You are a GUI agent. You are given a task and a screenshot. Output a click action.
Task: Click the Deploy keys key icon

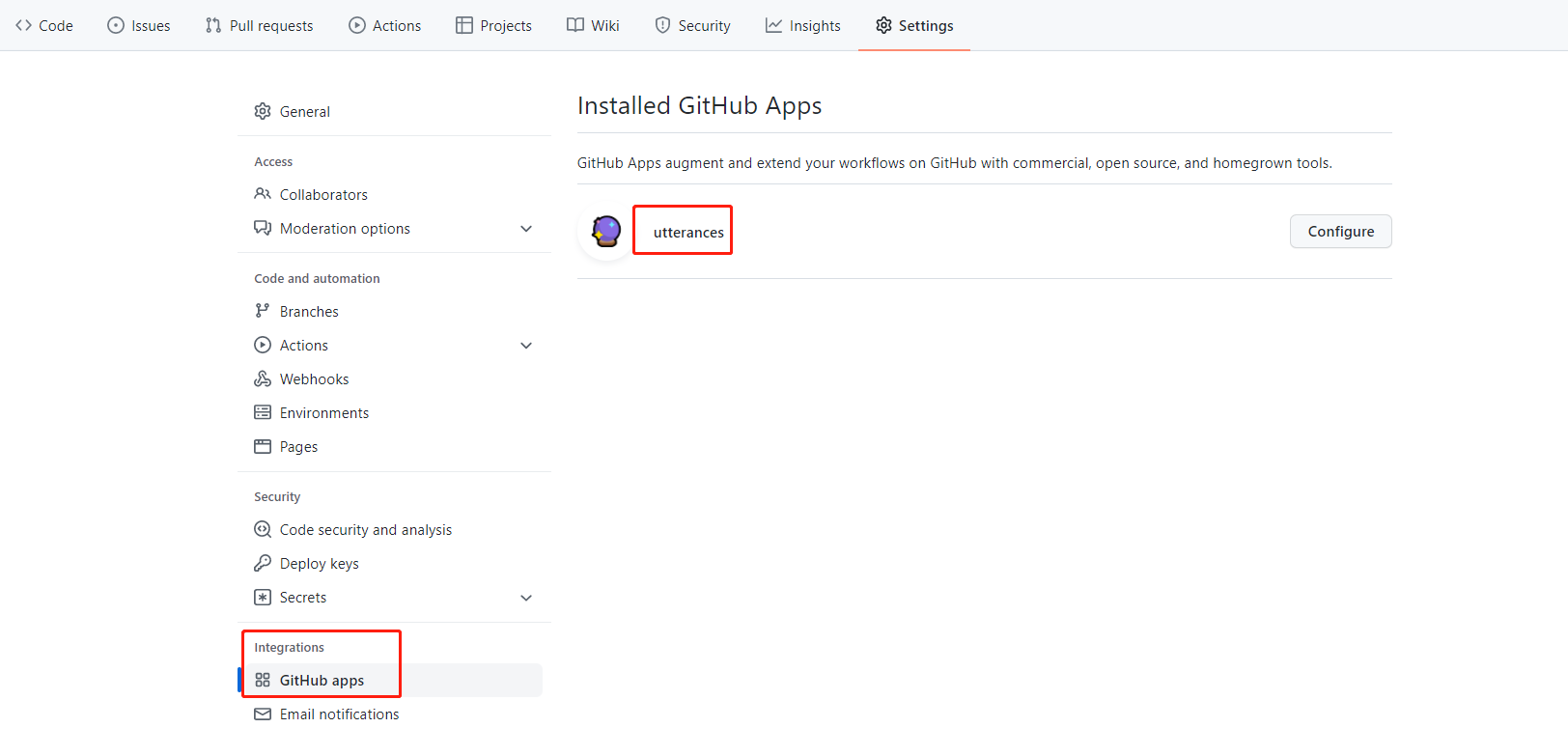[263, 563]
